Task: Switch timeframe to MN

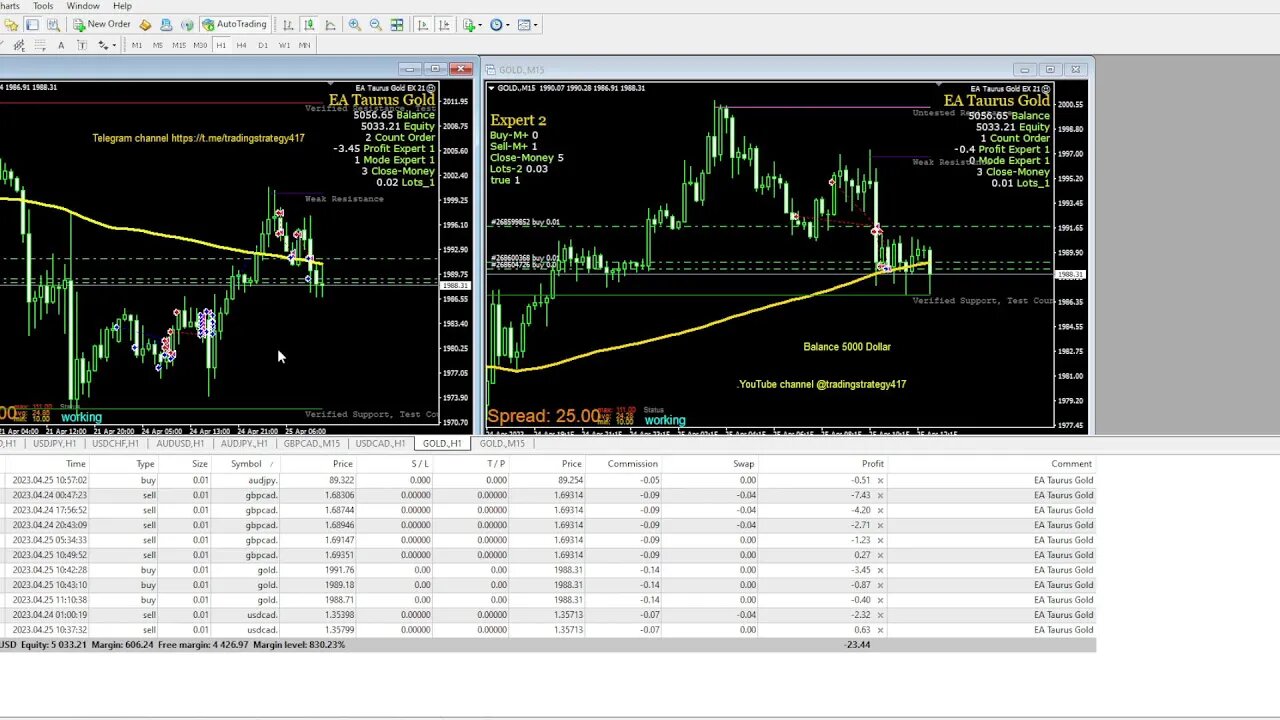Action: tap(304, 45)
